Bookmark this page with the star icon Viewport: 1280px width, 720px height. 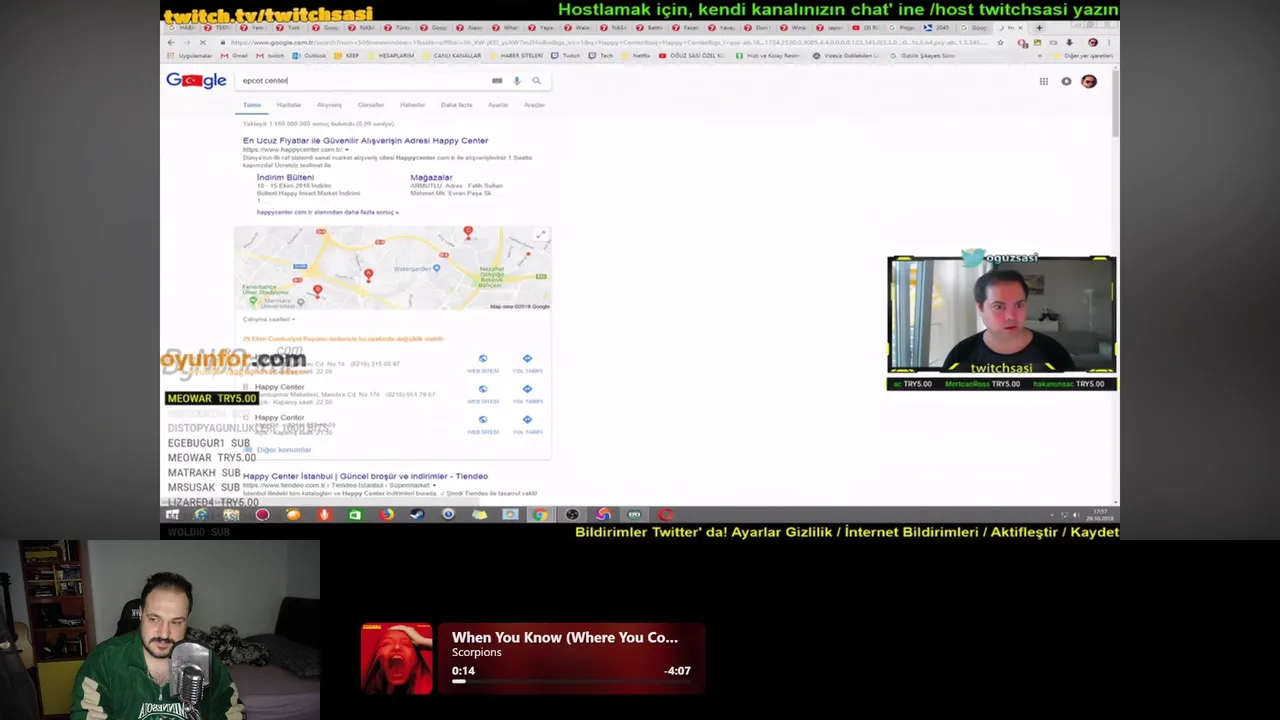coord(1000,43)
